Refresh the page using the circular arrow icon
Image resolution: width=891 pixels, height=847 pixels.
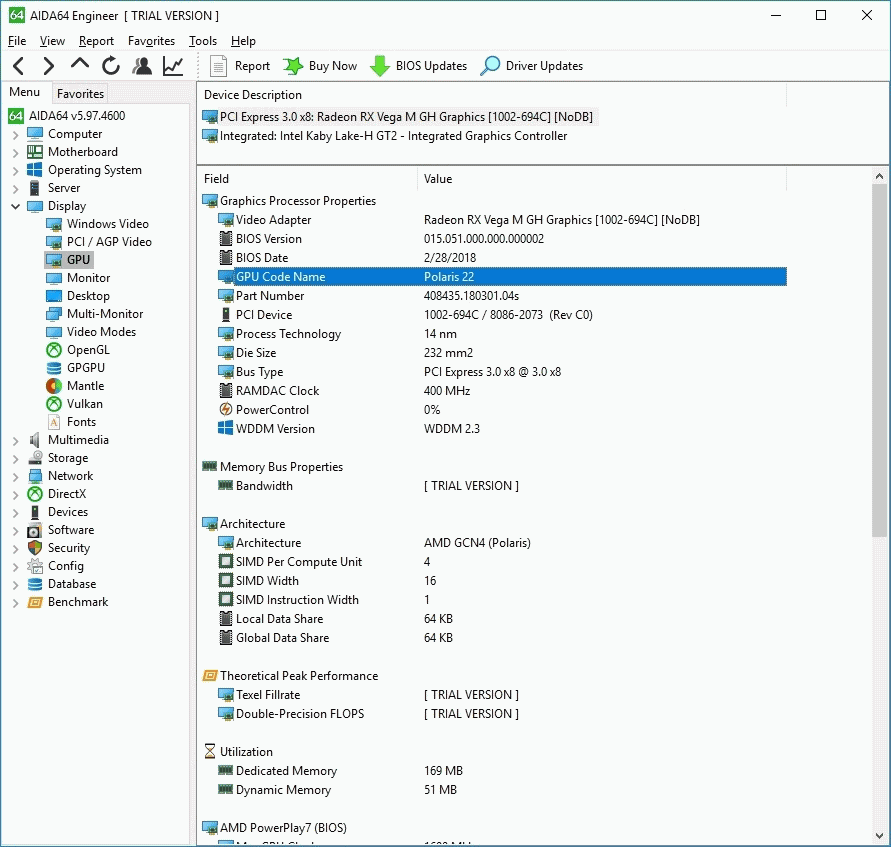pyautogui.click(x=111, y=66)
